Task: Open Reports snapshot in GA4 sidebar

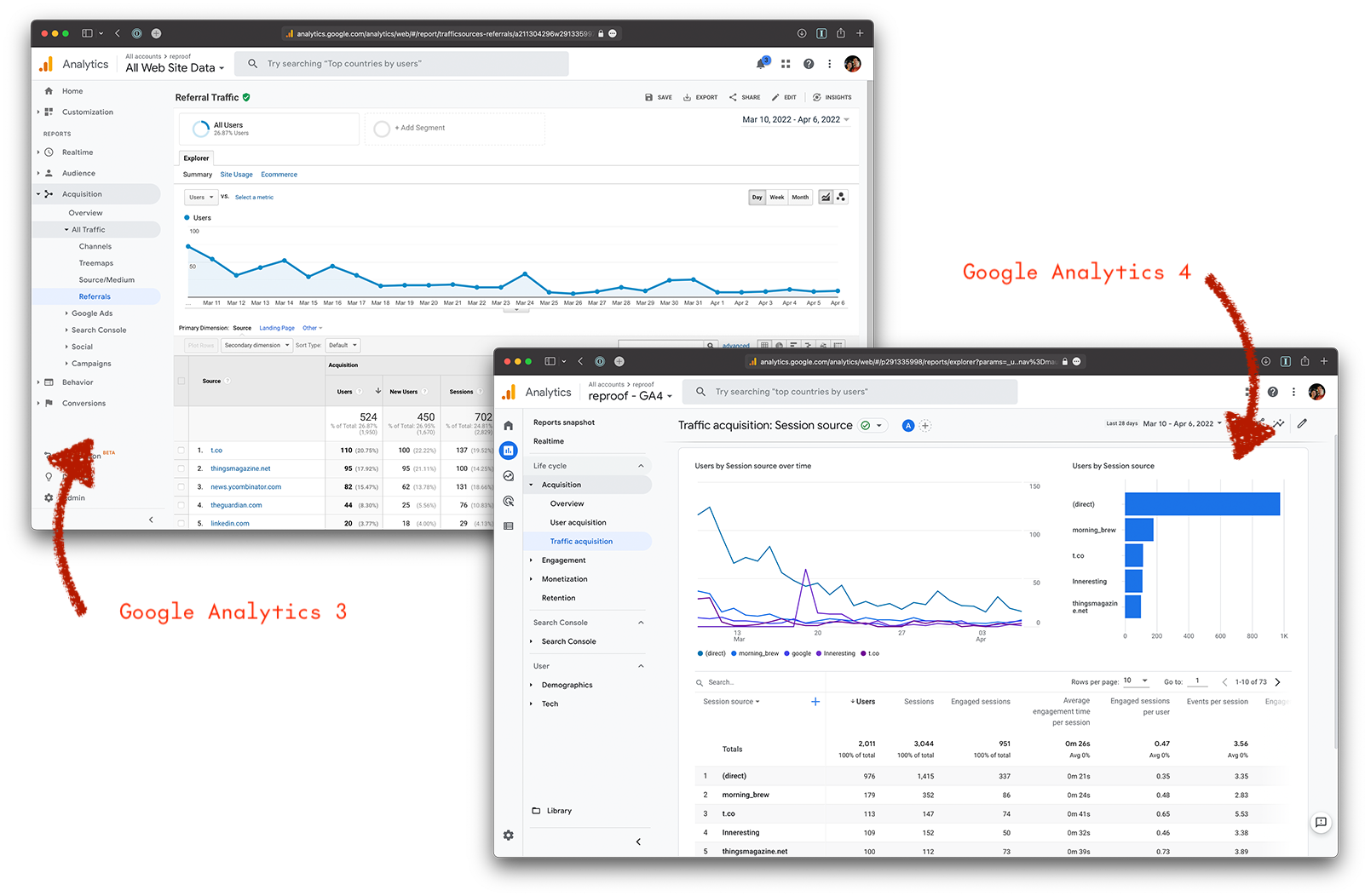Action: tap(564, 422)
